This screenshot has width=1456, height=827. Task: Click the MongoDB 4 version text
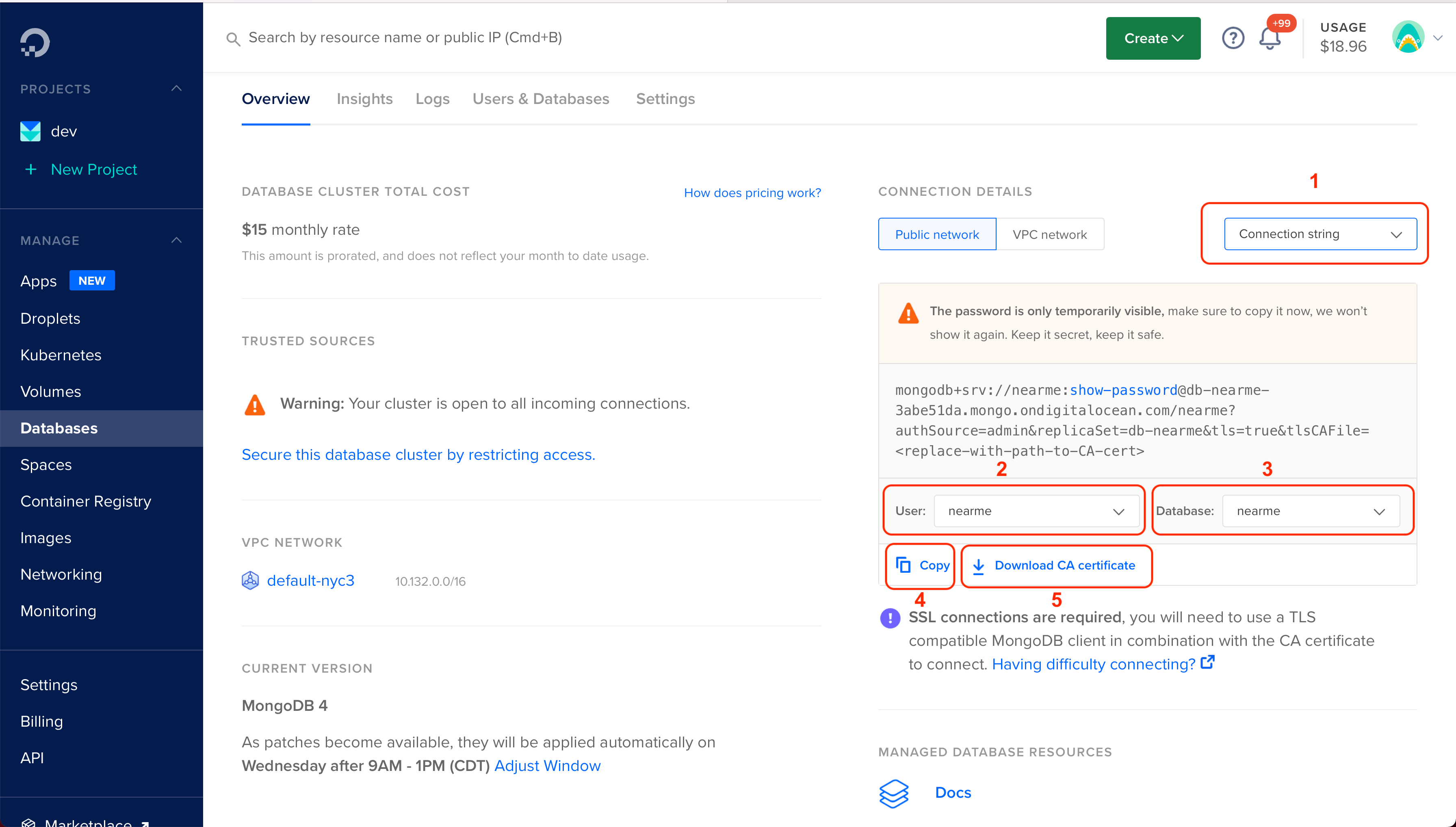click(285, 706)
